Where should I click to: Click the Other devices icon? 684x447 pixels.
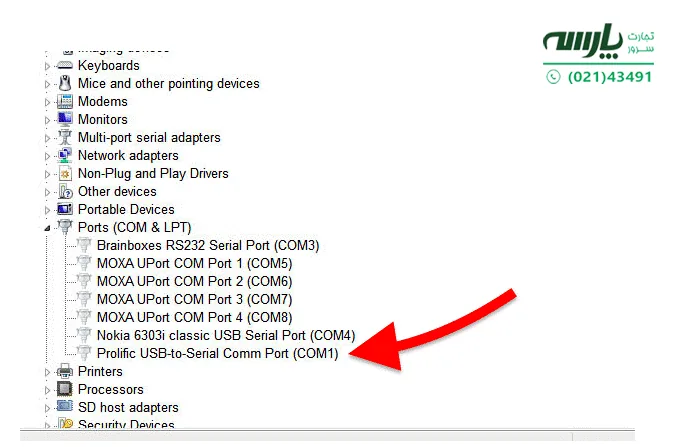coord(65,191)
